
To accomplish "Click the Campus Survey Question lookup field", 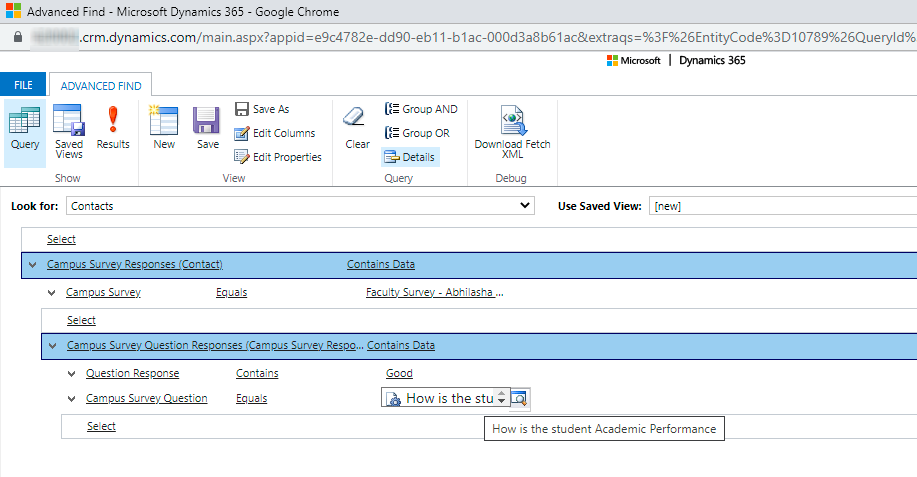I will (x=445, y=399).
